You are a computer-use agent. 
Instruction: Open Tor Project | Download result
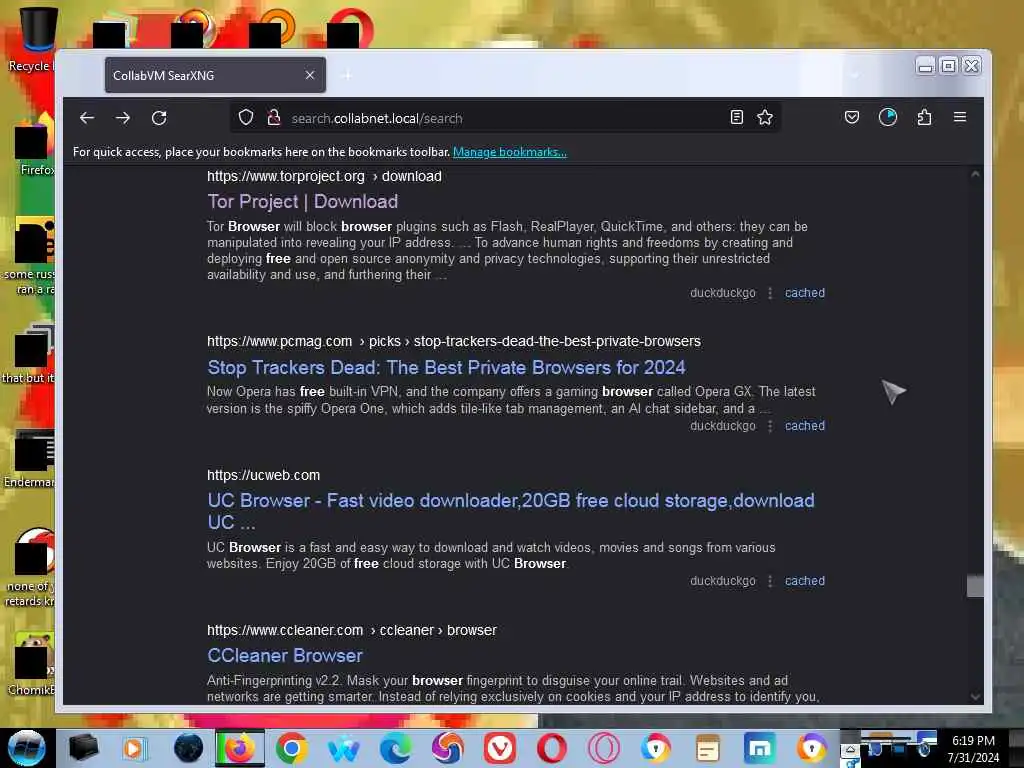tap(302, 201)
